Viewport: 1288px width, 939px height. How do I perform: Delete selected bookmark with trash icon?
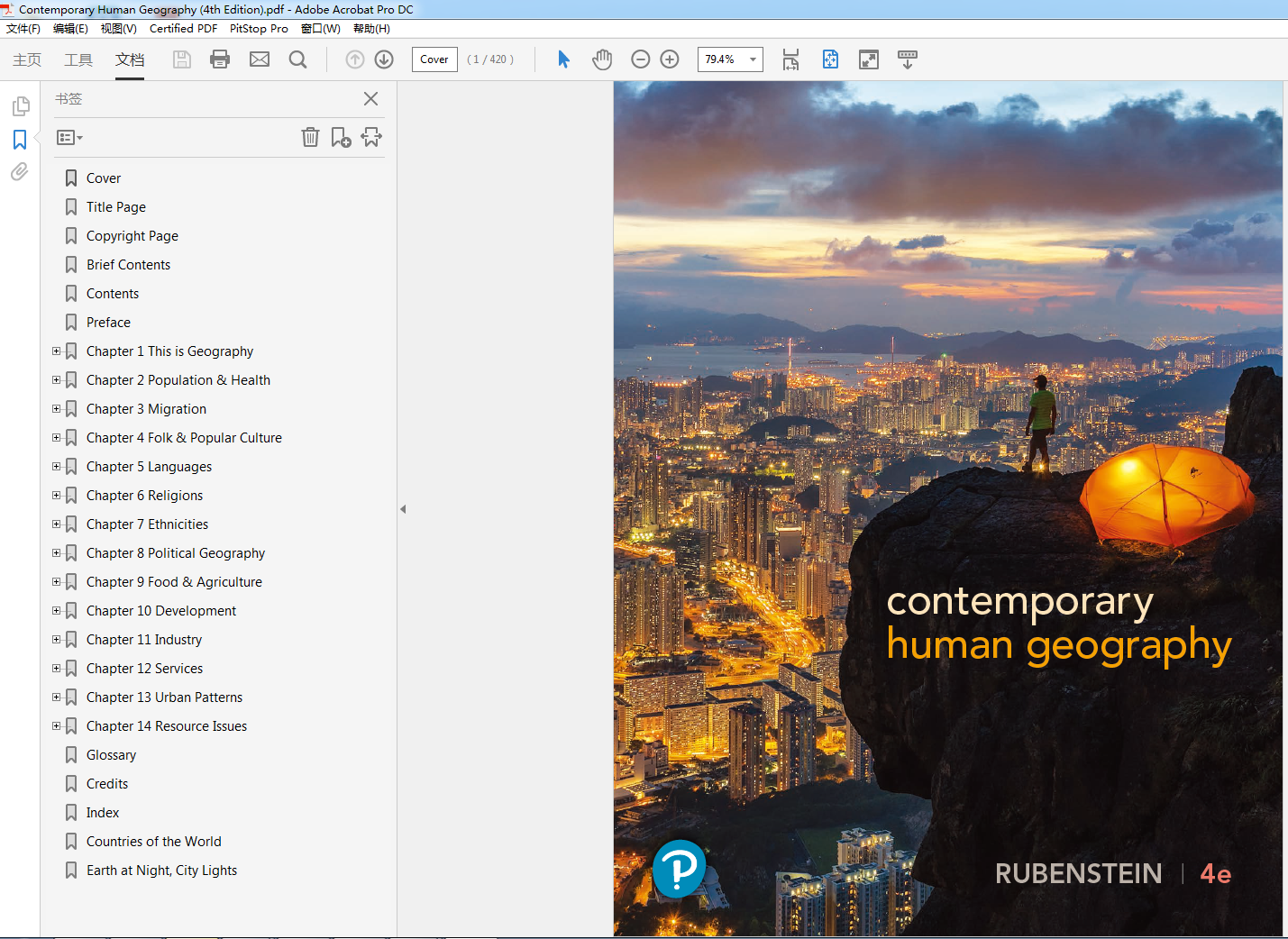(x=310, y=137)
